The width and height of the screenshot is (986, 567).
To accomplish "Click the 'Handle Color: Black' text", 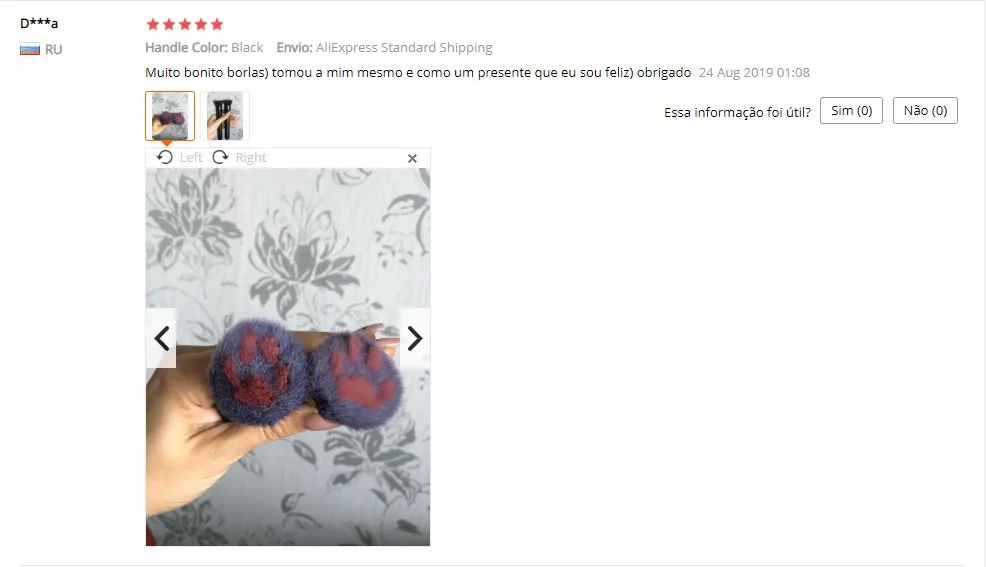I will coord(204,47).
